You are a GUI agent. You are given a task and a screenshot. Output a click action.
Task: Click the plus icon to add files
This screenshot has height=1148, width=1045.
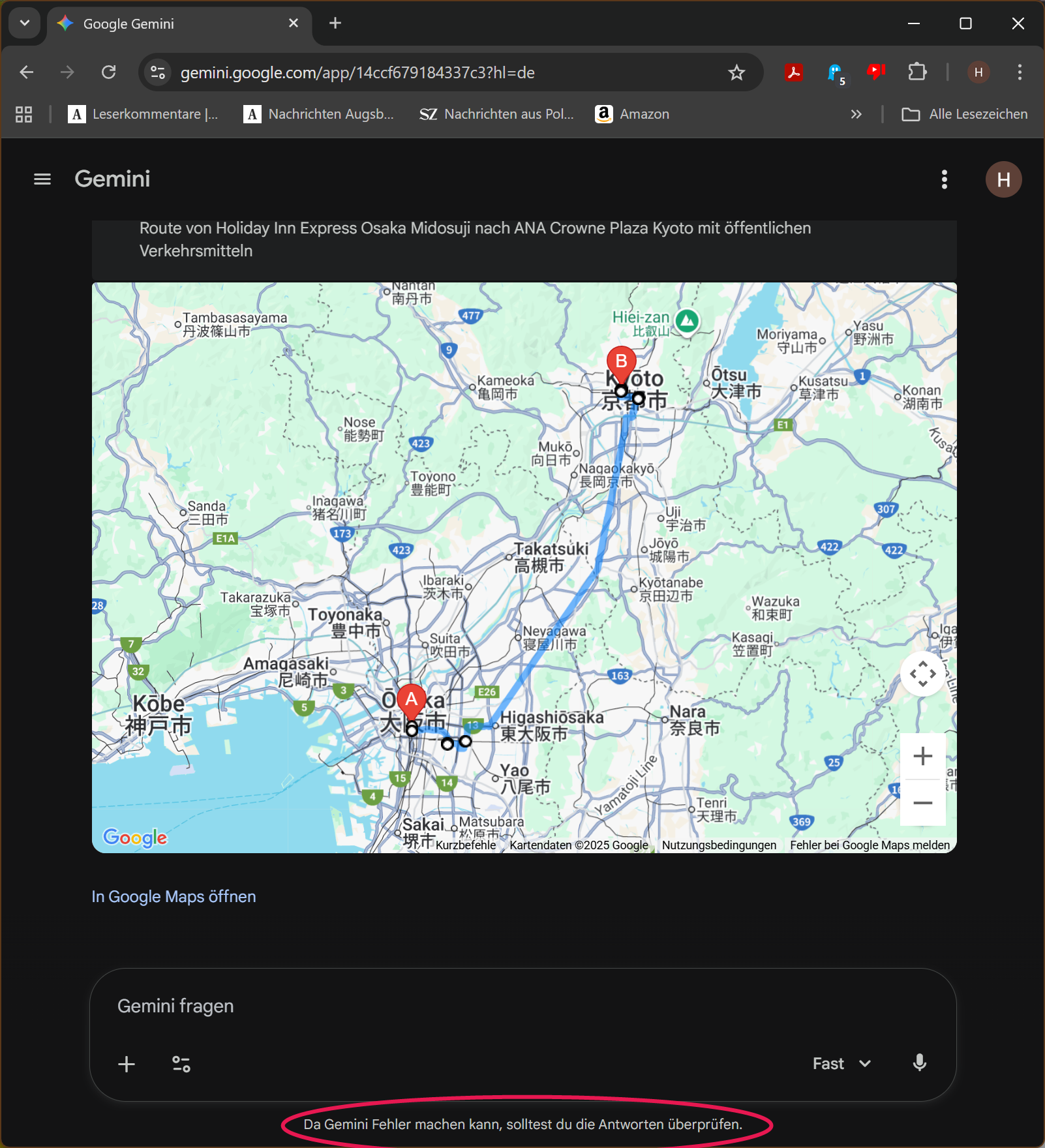[127, 1065]
